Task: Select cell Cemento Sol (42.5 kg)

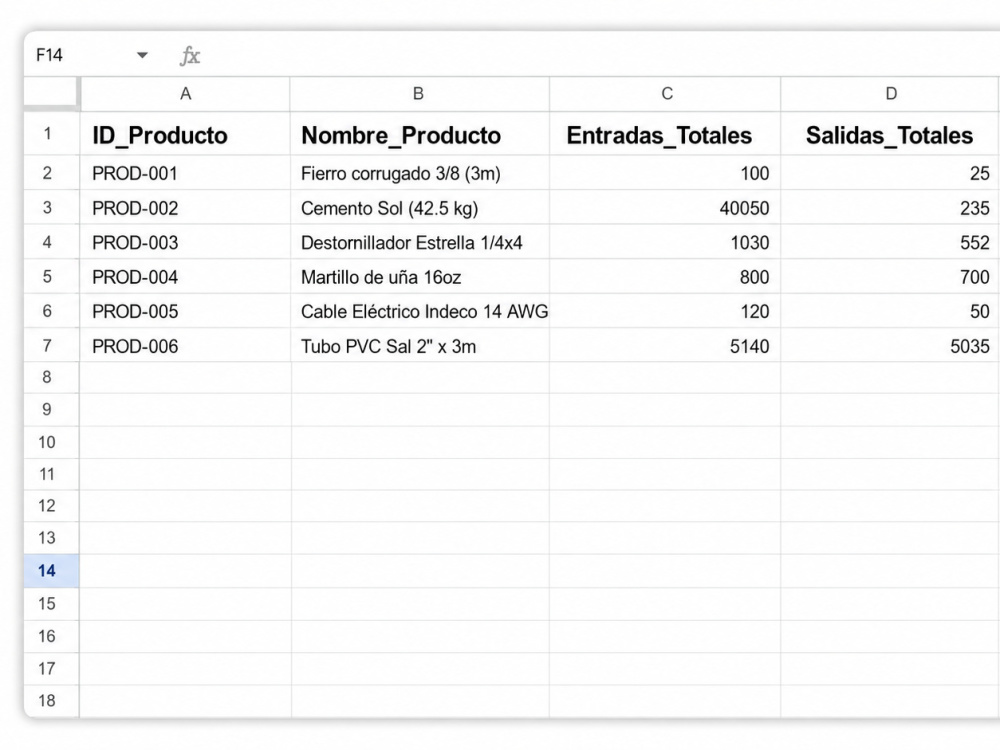Action: click(420, 207)
